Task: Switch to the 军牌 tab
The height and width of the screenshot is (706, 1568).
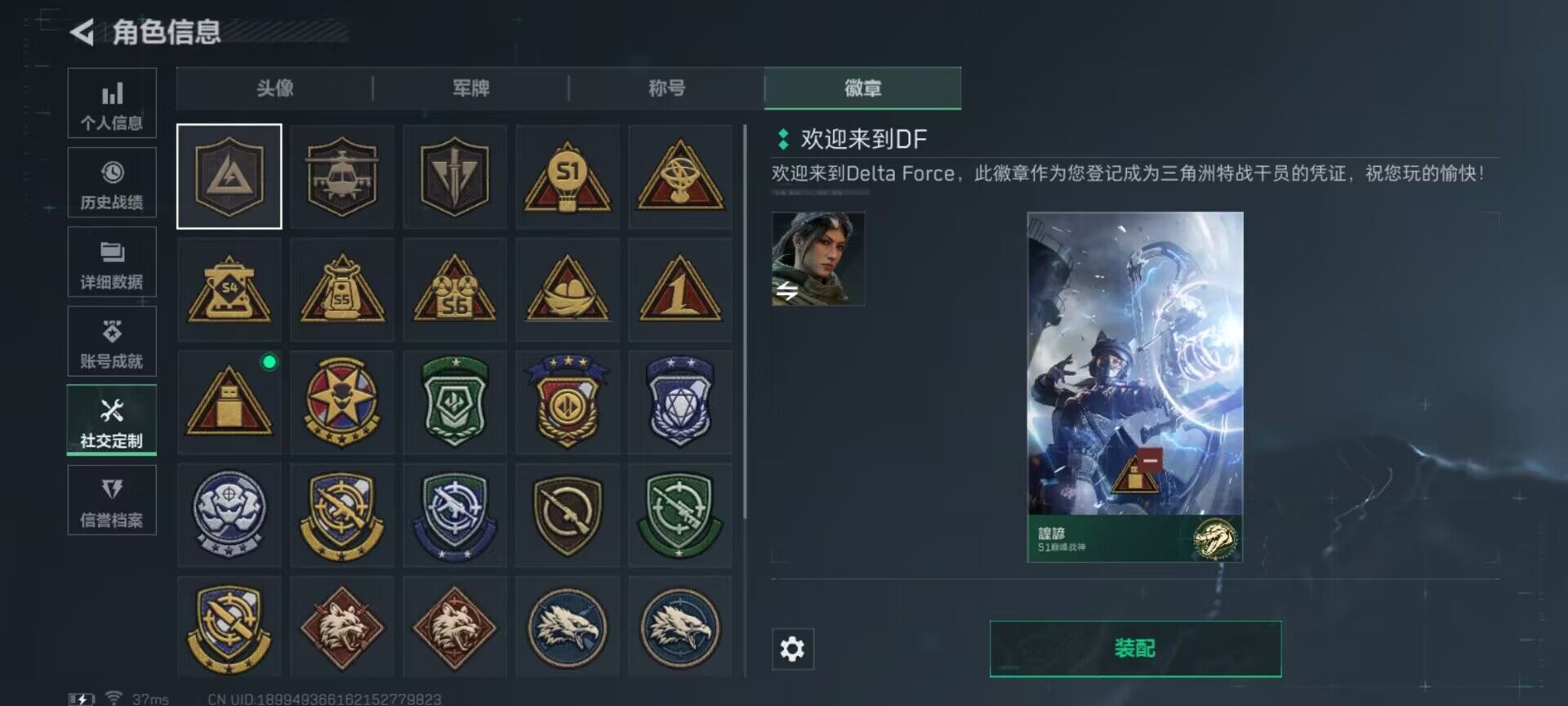Action: pyautogui.click(x=470, y=88)
